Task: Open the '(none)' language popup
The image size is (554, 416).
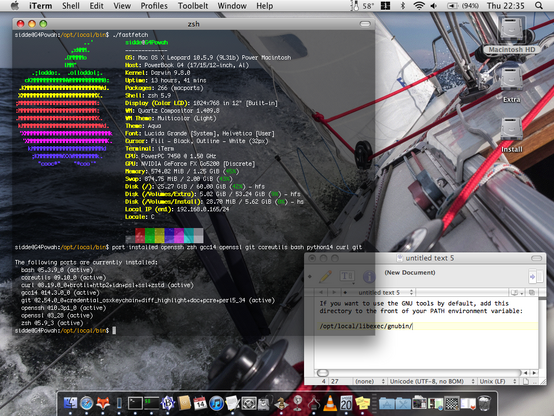Action: click(x=369, y=382)
